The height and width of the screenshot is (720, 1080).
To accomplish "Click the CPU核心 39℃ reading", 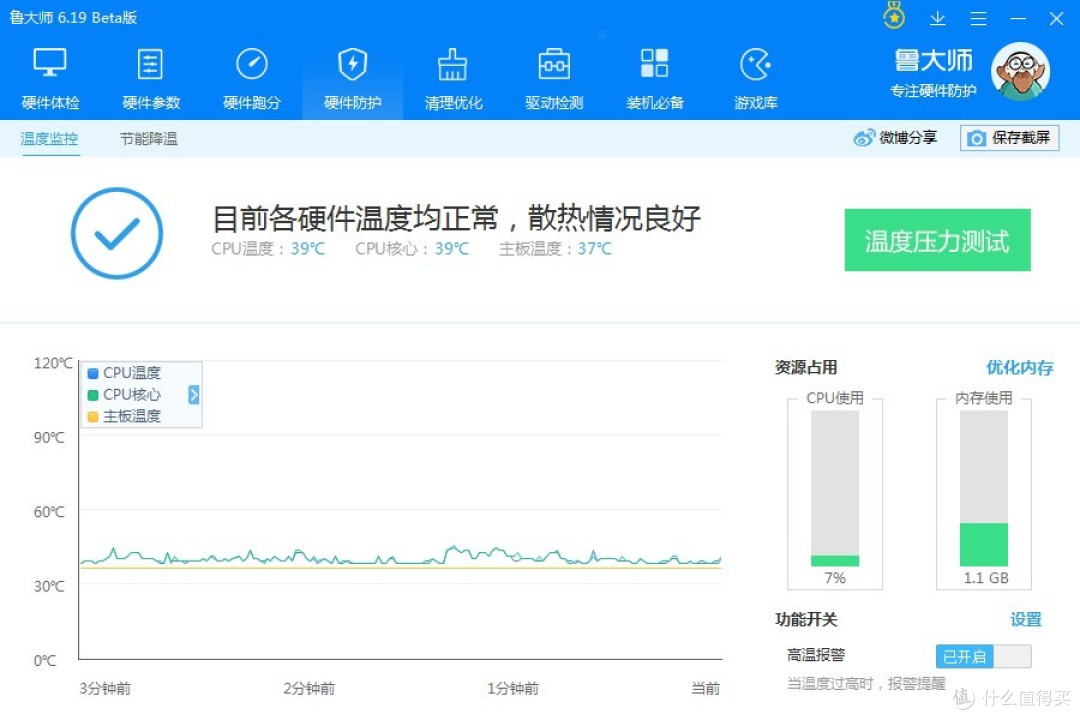I will 412,249.
